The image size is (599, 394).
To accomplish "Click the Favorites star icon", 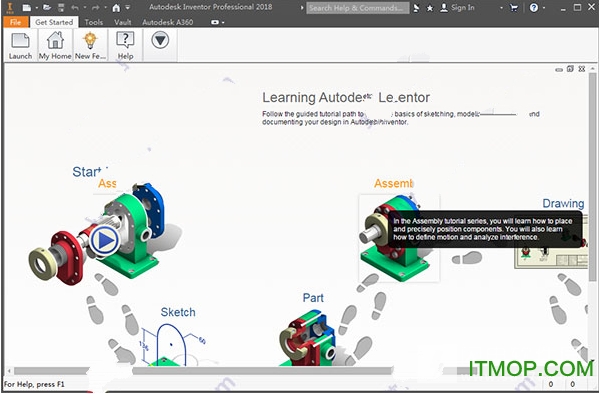I will pyautogui.click(x=430, y=8).
